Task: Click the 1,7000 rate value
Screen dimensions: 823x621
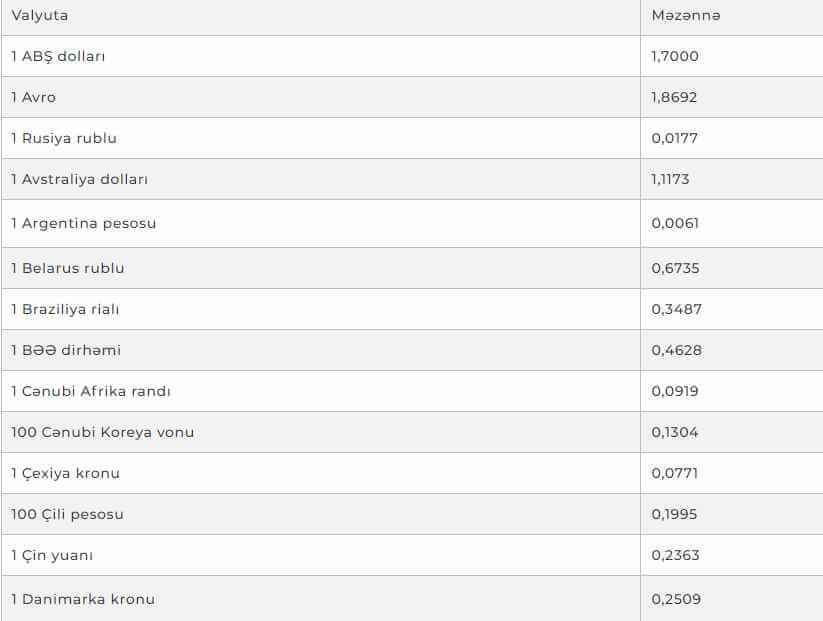Action: [675, 56]
